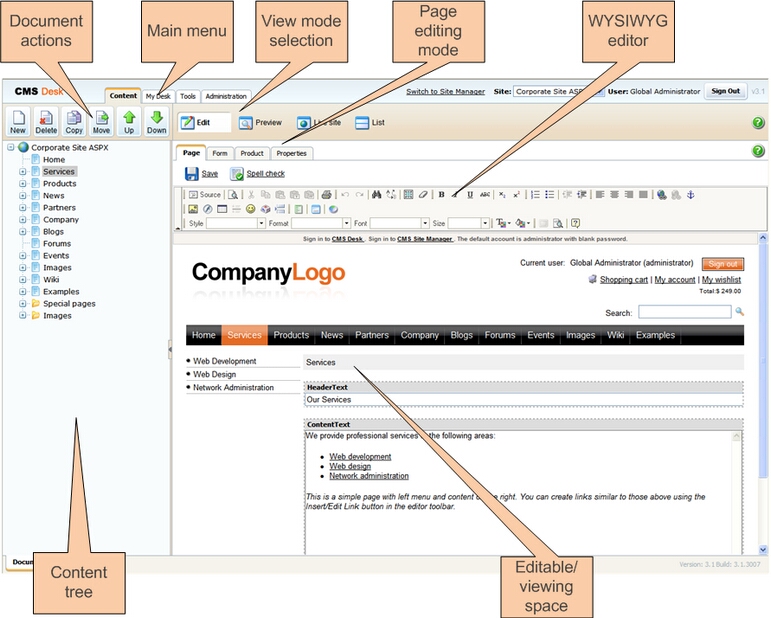Screen dimensions: 771x618
Task: Open the Tools main menu tab
Action: pos(188,97)
